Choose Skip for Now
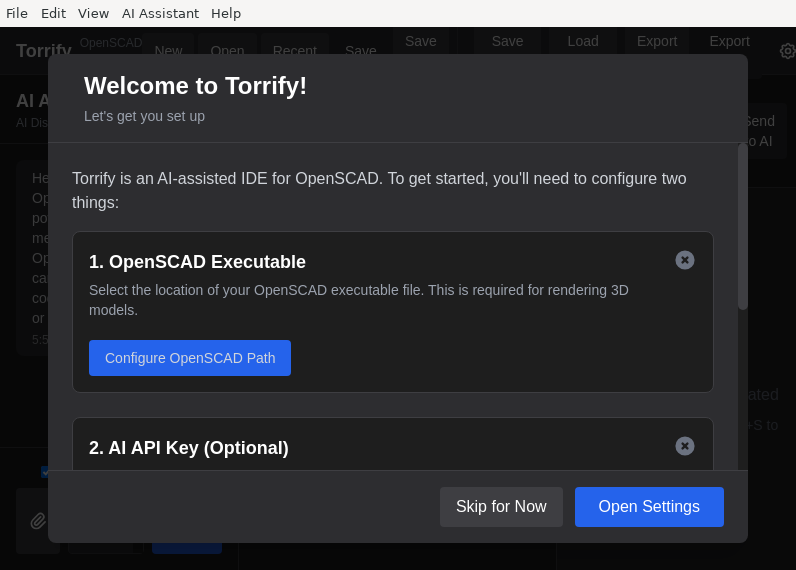The width and height of the screenshot is (796, 570). coord(501,507)
